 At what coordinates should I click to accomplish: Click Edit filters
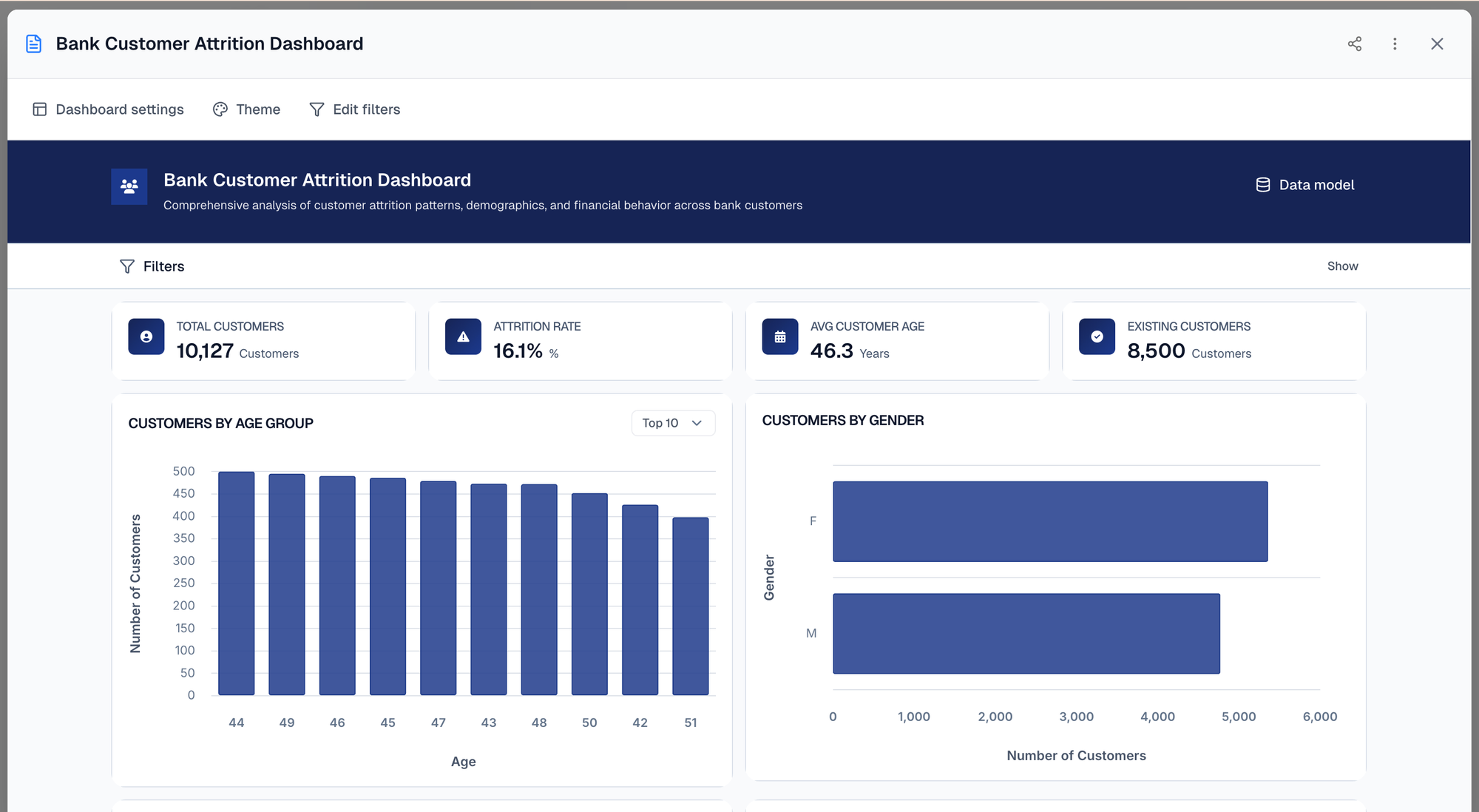pos(354,109)
